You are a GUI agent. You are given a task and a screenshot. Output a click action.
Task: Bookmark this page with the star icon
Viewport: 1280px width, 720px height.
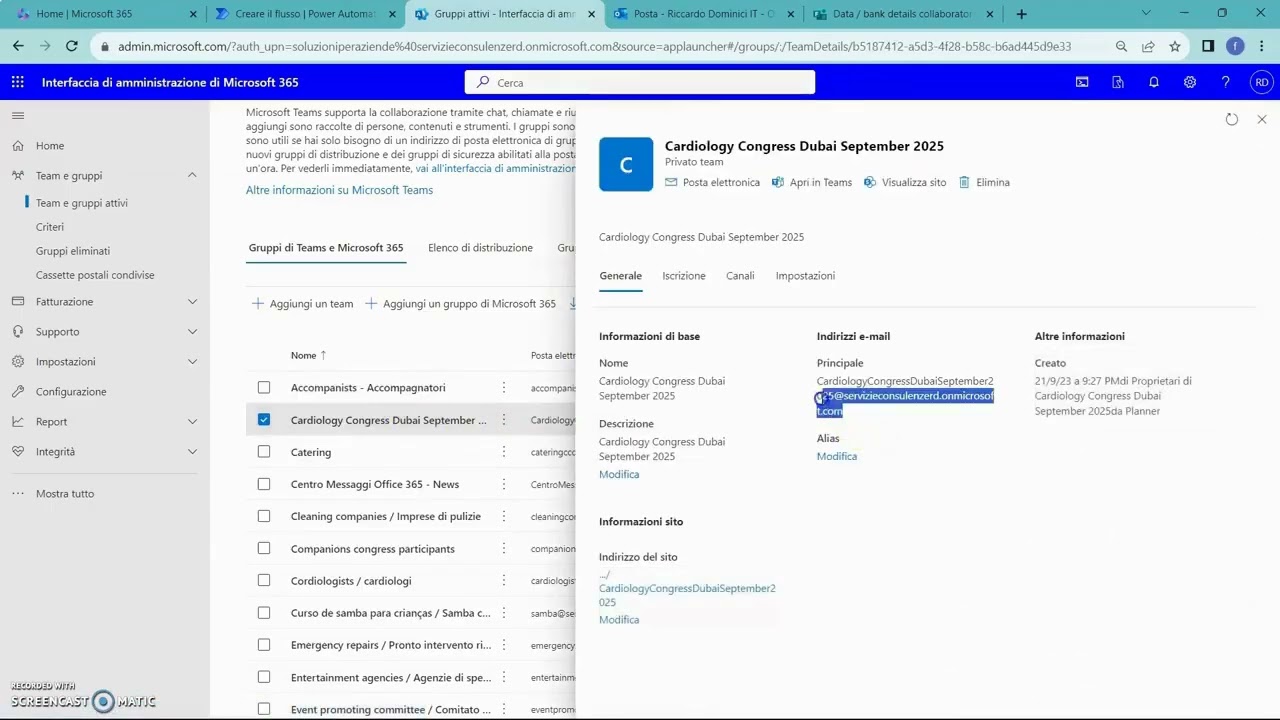(x=1175, y=46)
